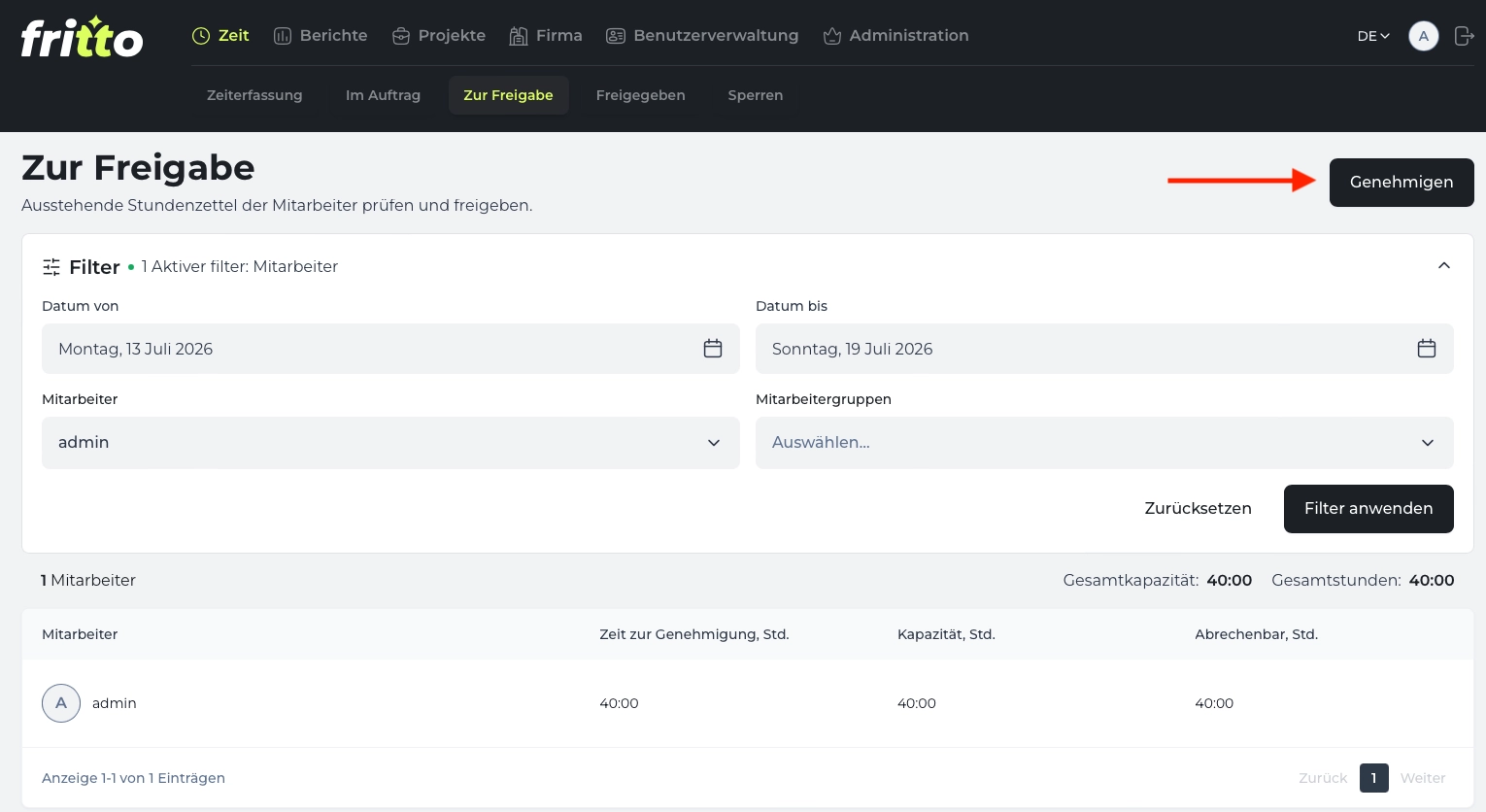The height and width of the screenshot is (812, 1486).
Task: Click the Gesamtstunden 40:00 value
Action: [1432, 580]
